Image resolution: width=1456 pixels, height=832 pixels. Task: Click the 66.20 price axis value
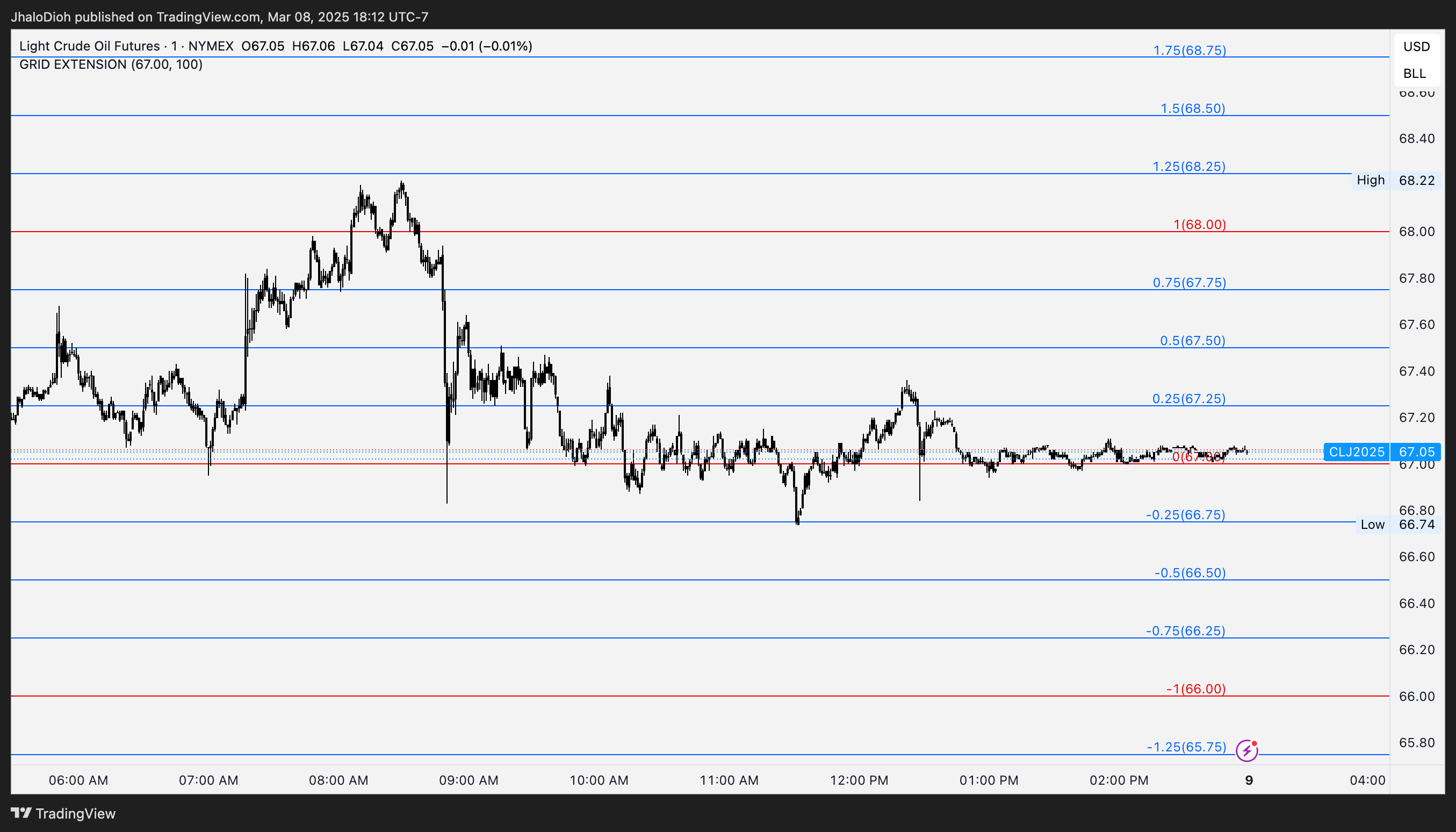1416,649
